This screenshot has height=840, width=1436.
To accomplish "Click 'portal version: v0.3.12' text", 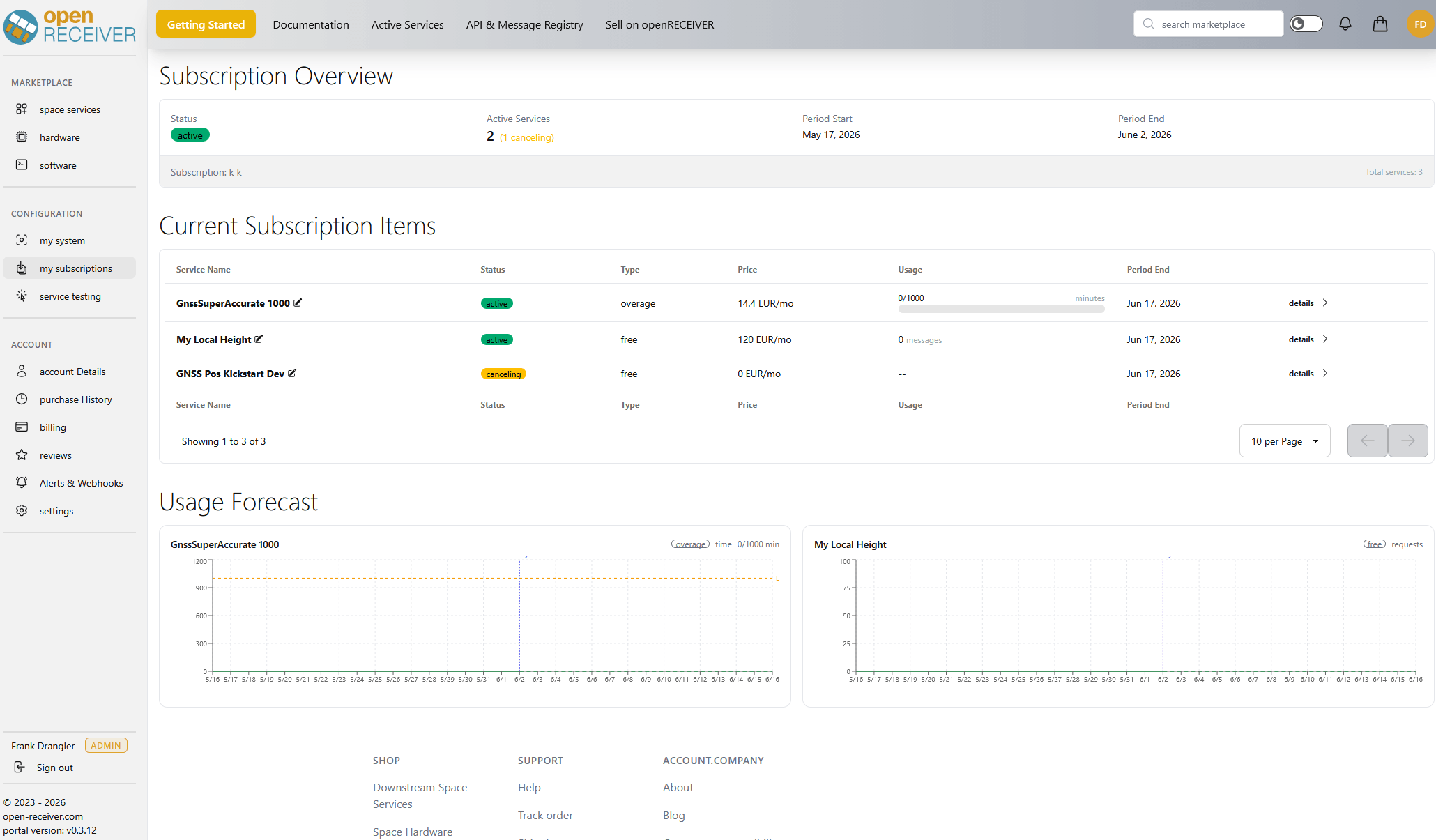I will click(x=49, y=830).
